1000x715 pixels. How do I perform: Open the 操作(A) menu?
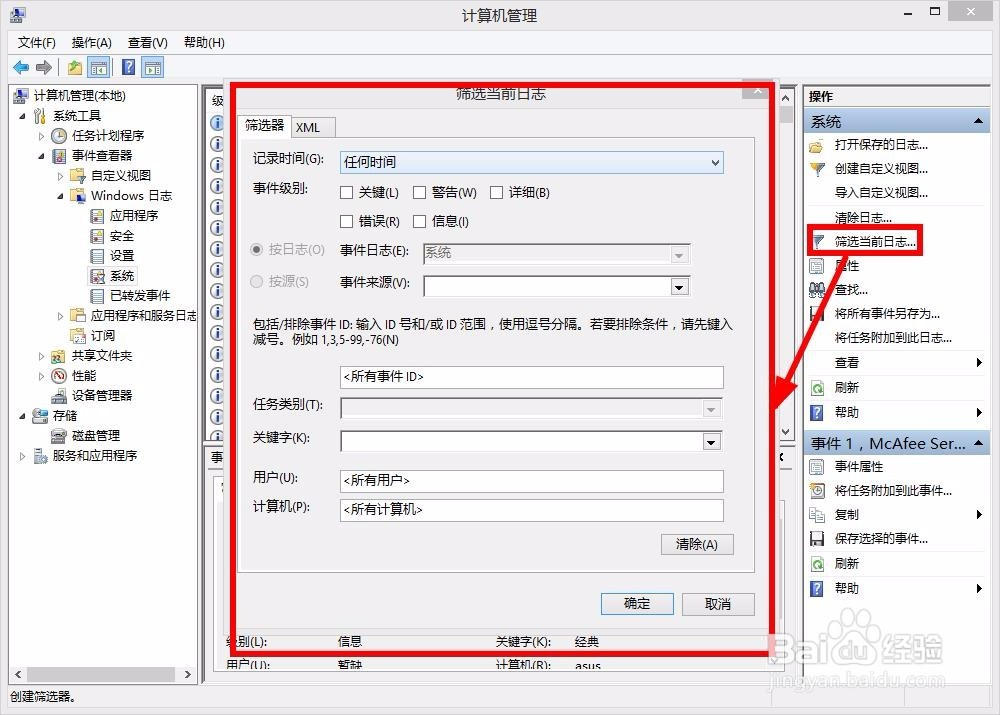[x=91, y=43]
